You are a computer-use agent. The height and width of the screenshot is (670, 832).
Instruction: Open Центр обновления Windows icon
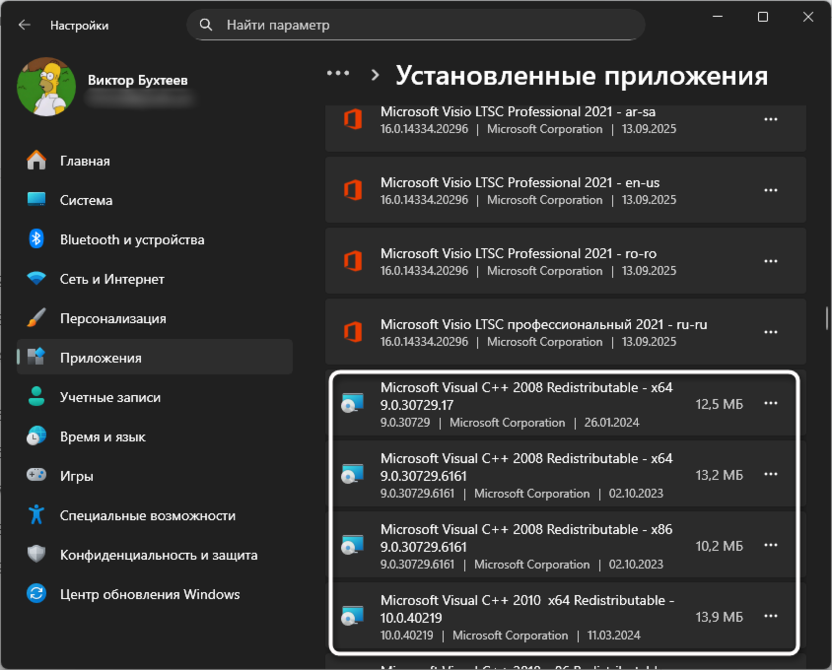(x=37, y=594)
